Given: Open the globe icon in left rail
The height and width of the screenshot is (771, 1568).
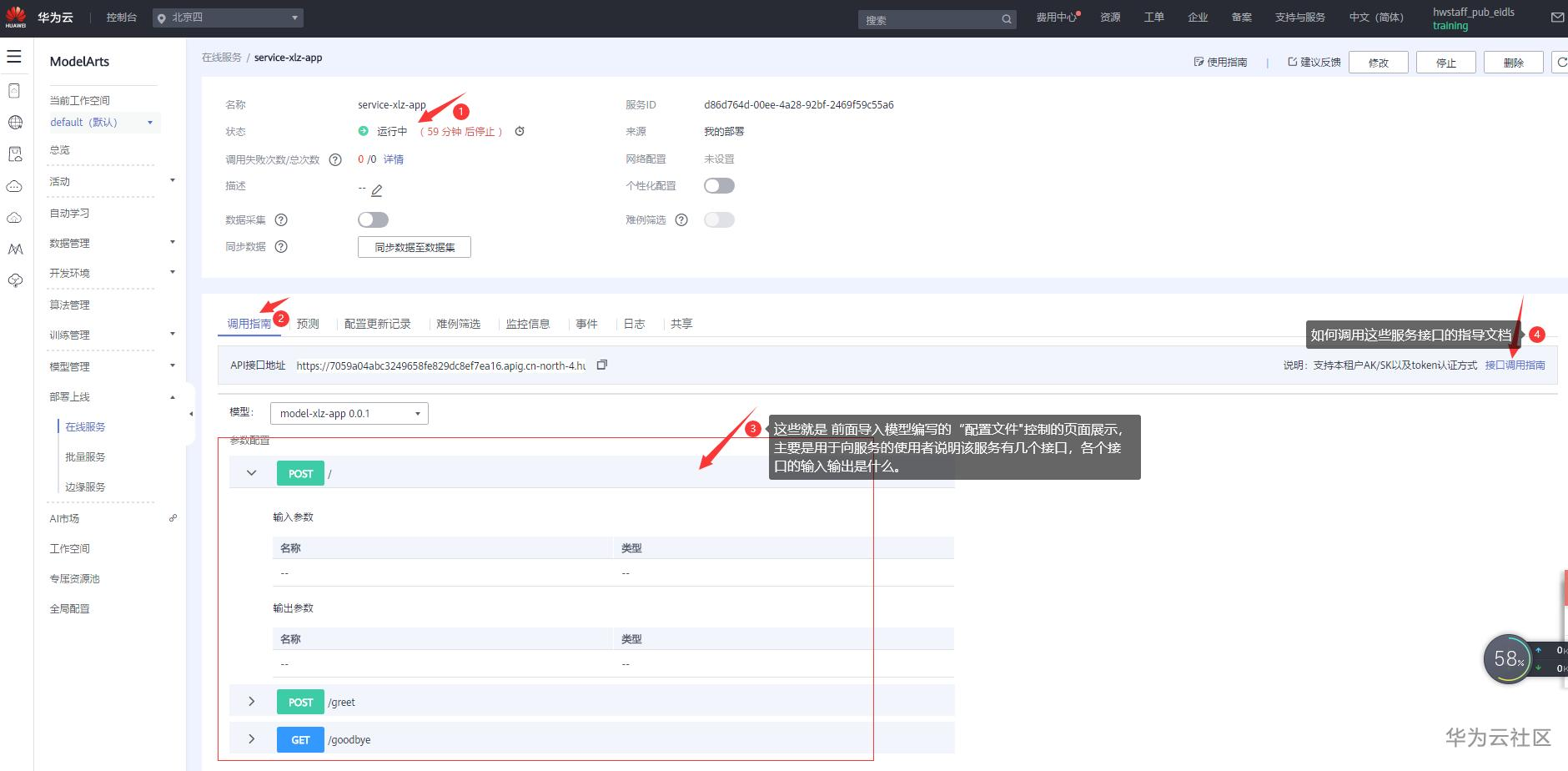Looking at the screenshot, I should tap(15, 123).
